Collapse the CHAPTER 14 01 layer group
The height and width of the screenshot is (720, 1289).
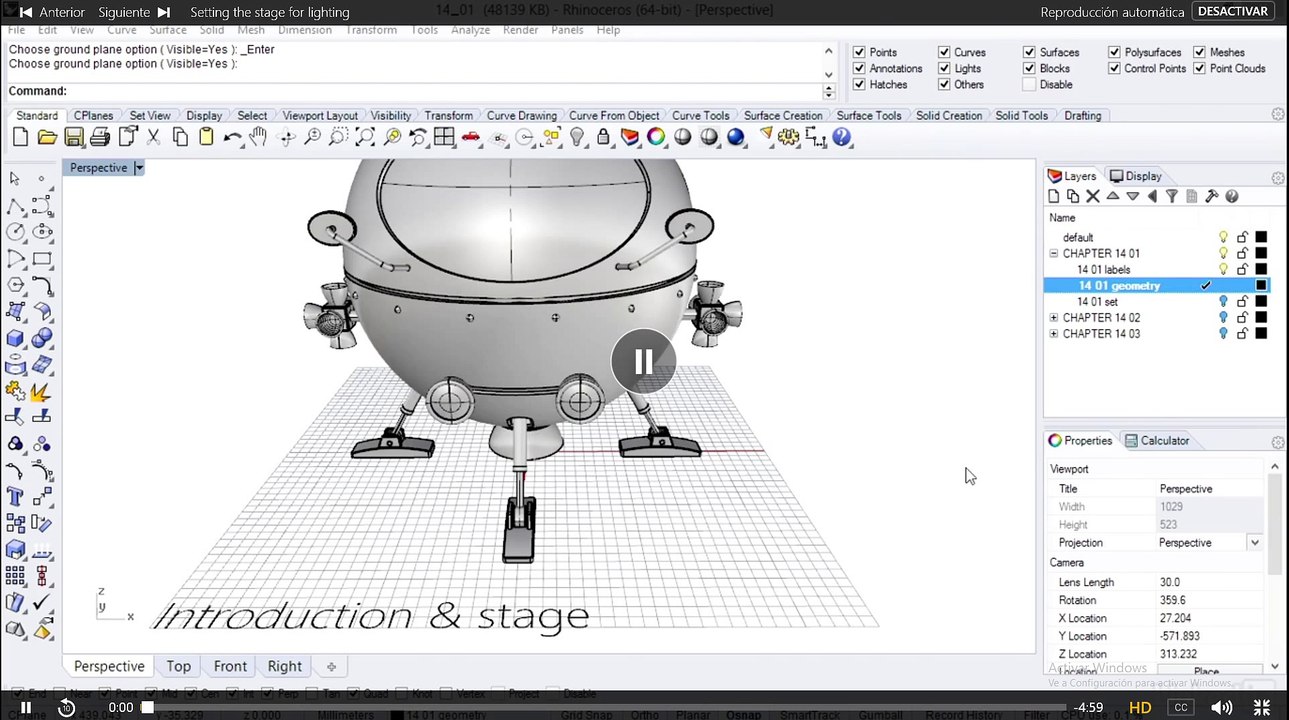click(1054, 254)
